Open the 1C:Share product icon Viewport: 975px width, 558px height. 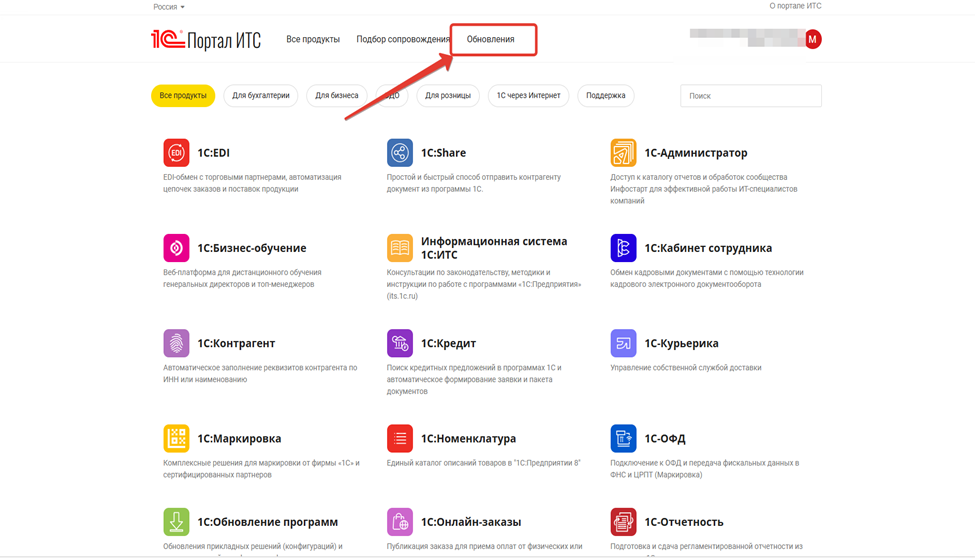[400, 153]
